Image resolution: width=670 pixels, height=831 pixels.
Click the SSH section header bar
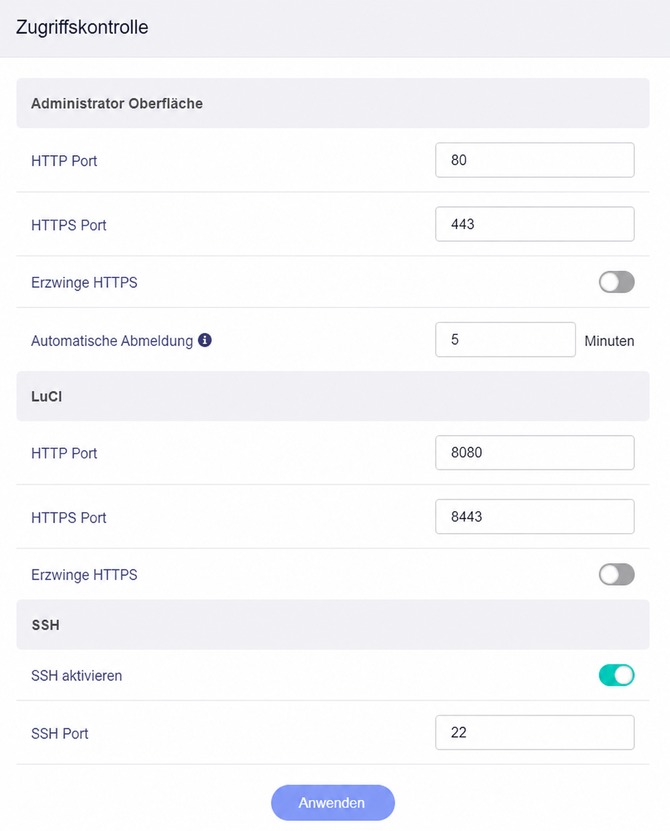tap(333, 625)
